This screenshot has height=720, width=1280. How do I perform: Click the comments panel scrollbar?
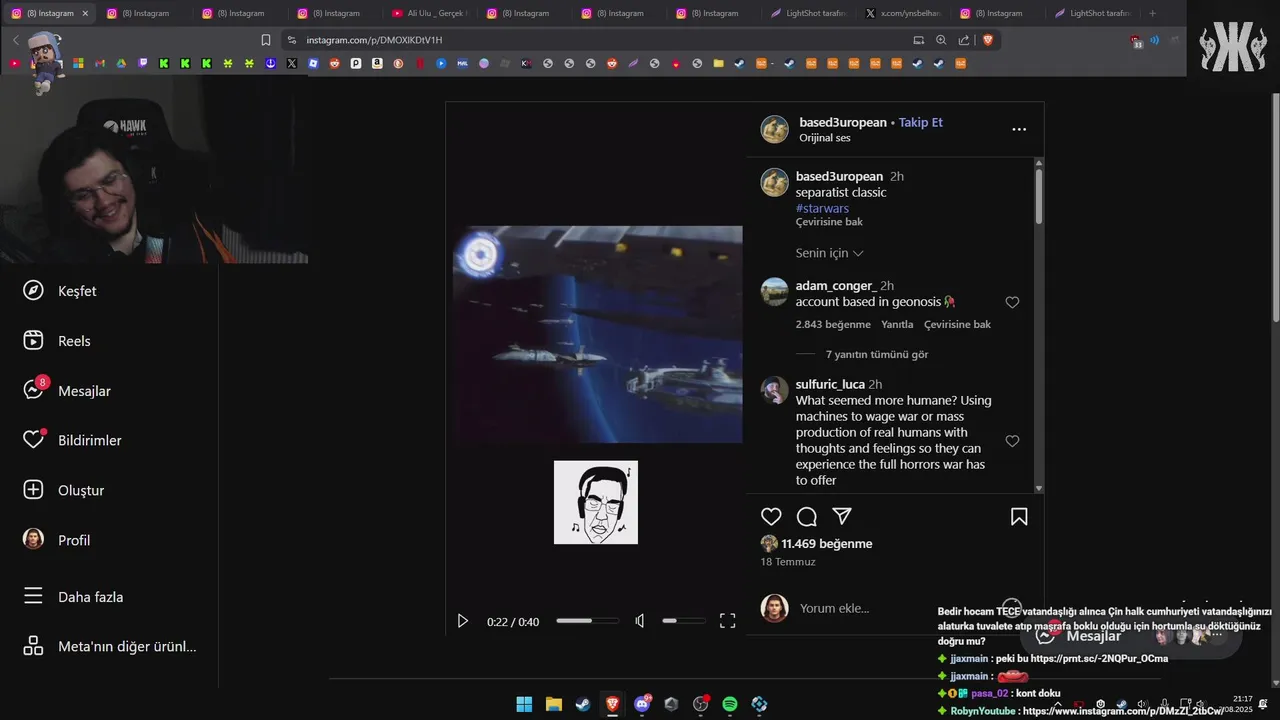[1039, 195]
